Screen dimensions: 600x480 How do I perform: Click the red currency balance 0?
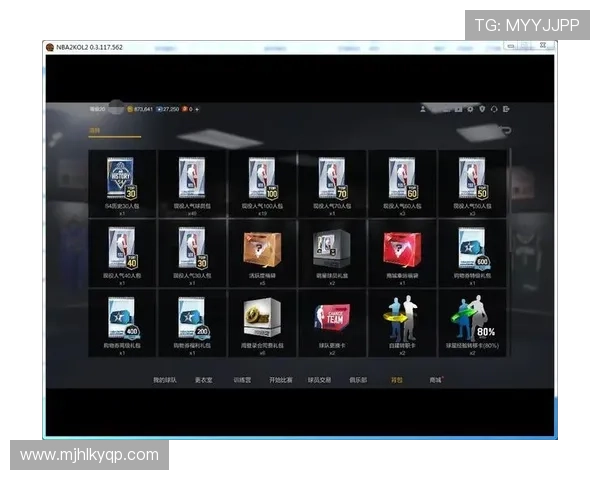pos(188,109)
